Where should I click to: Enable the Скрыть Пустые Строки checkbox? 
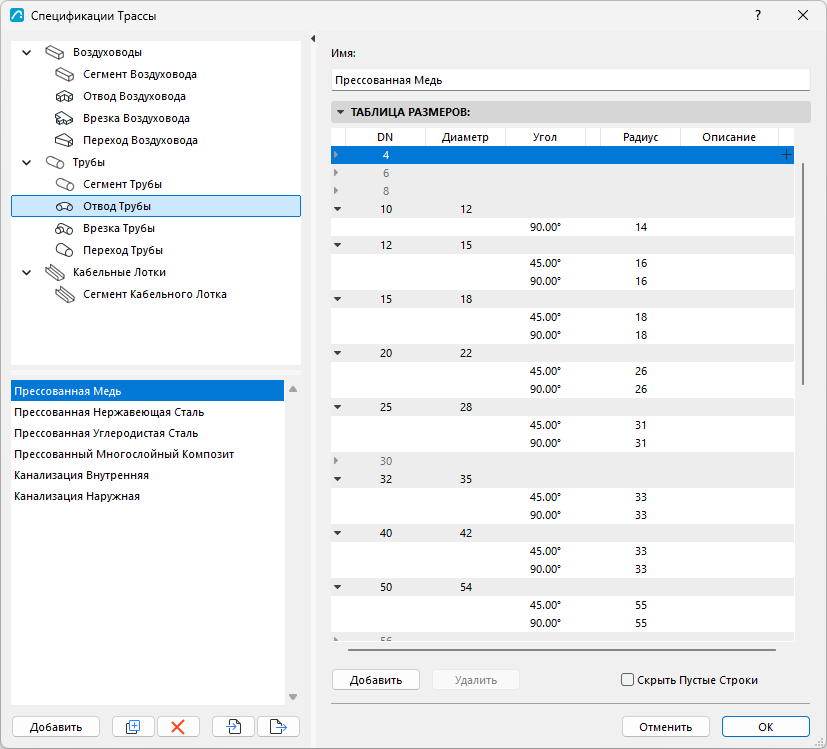(627, 680)
